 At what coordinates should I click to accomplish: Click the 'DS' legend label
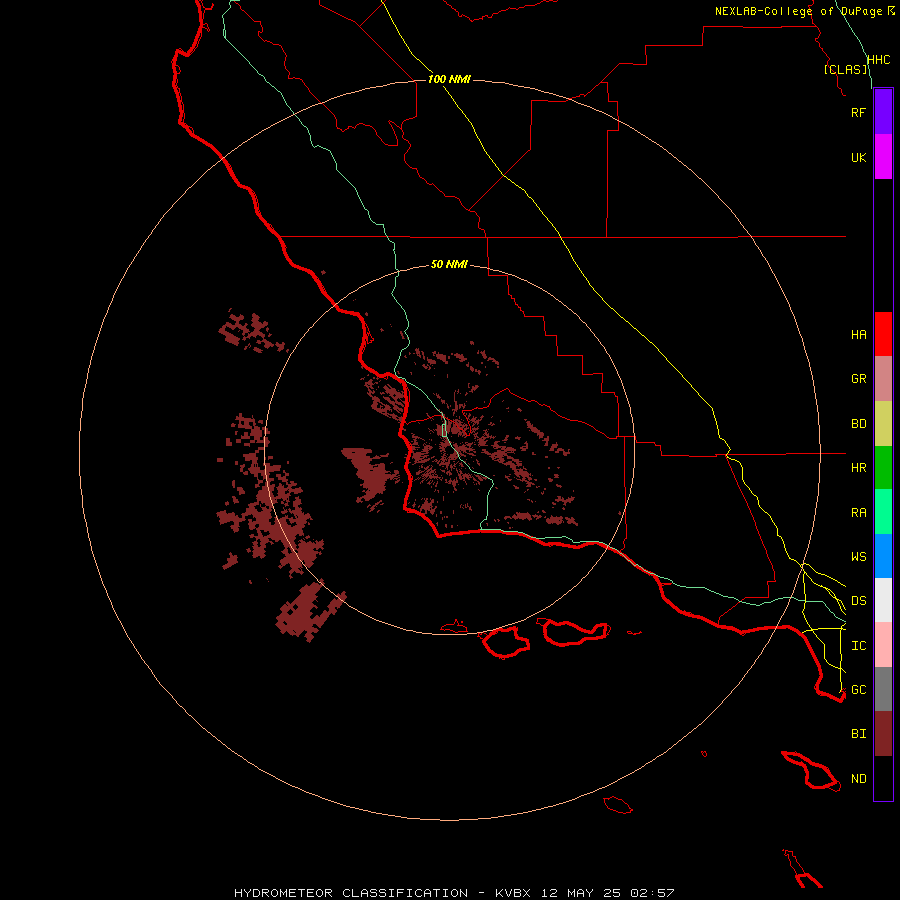[x=858, y=600]
